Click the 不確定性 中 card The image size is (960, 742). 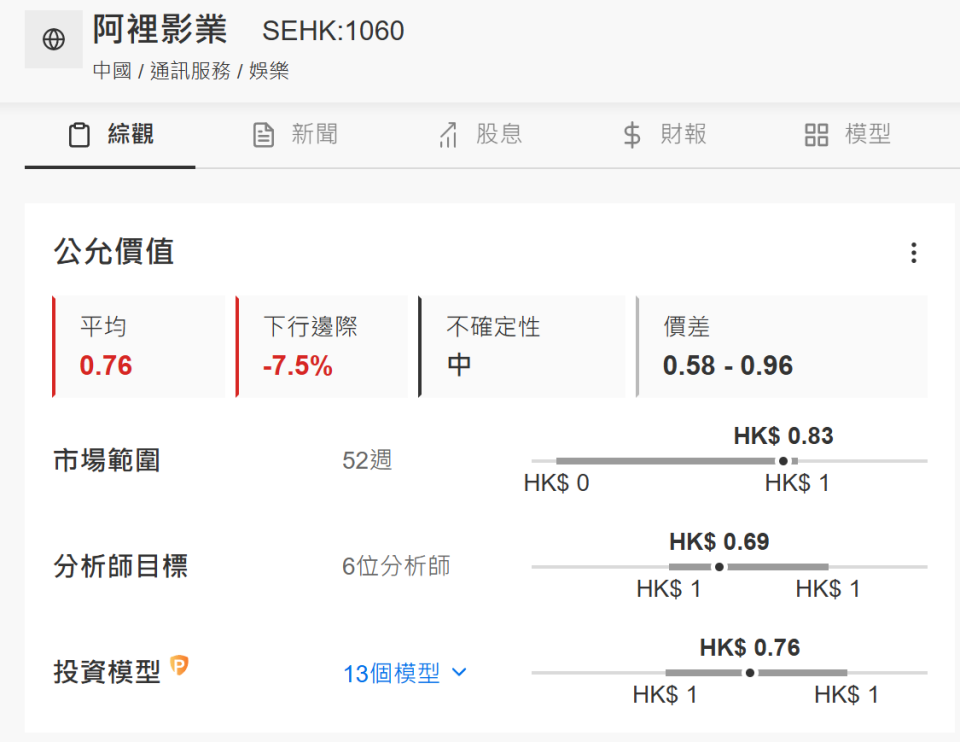pyautogui.click(x=522, y=347)
